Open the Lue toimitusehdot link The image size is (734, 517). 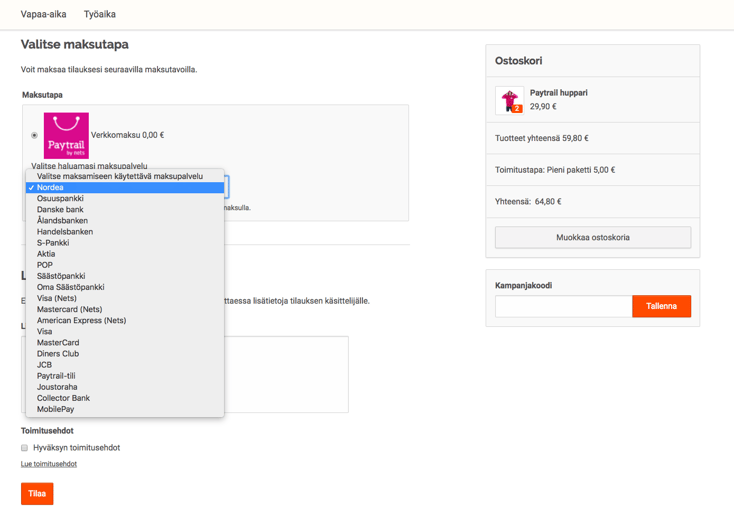click(49, 464)
